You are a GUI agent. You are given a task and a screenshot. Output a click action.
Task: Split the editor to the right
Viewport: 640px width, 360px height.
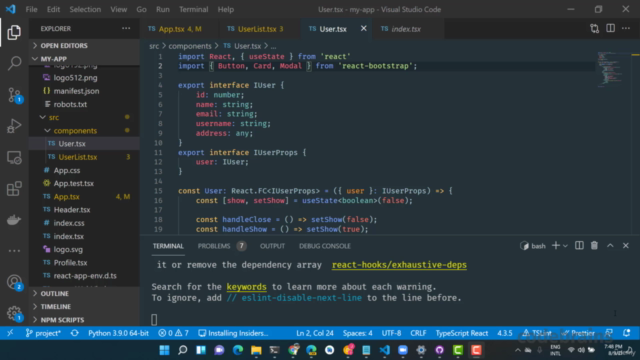610,29
